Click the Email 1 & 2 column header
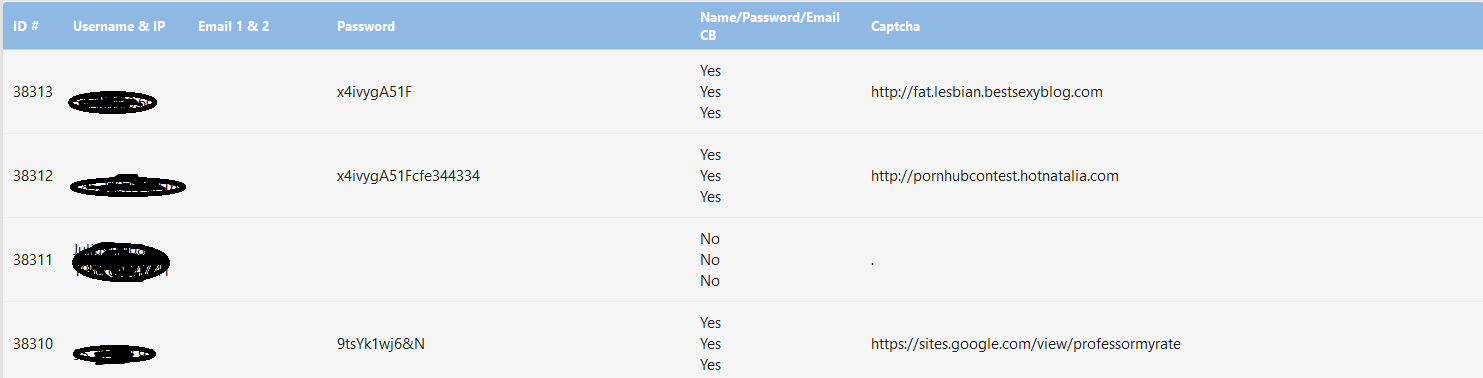The height and width of the screenshot is (378, 1483). pyautogui.click(x=233, y=26)
